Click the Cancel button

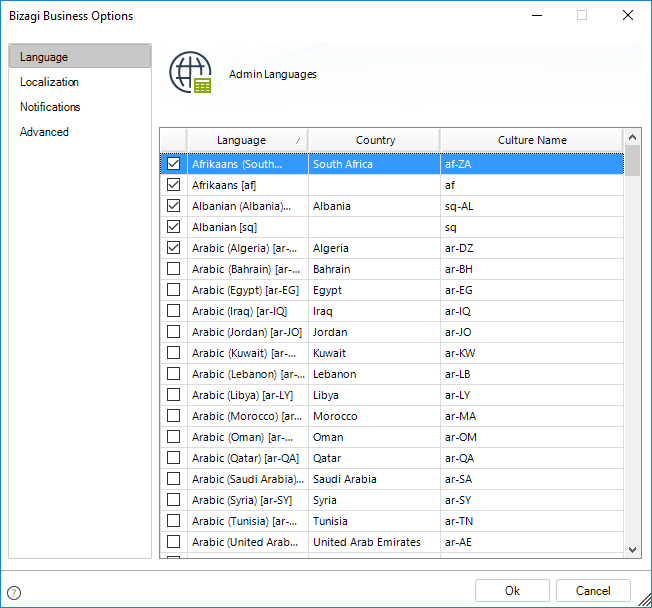pos(593,591)
